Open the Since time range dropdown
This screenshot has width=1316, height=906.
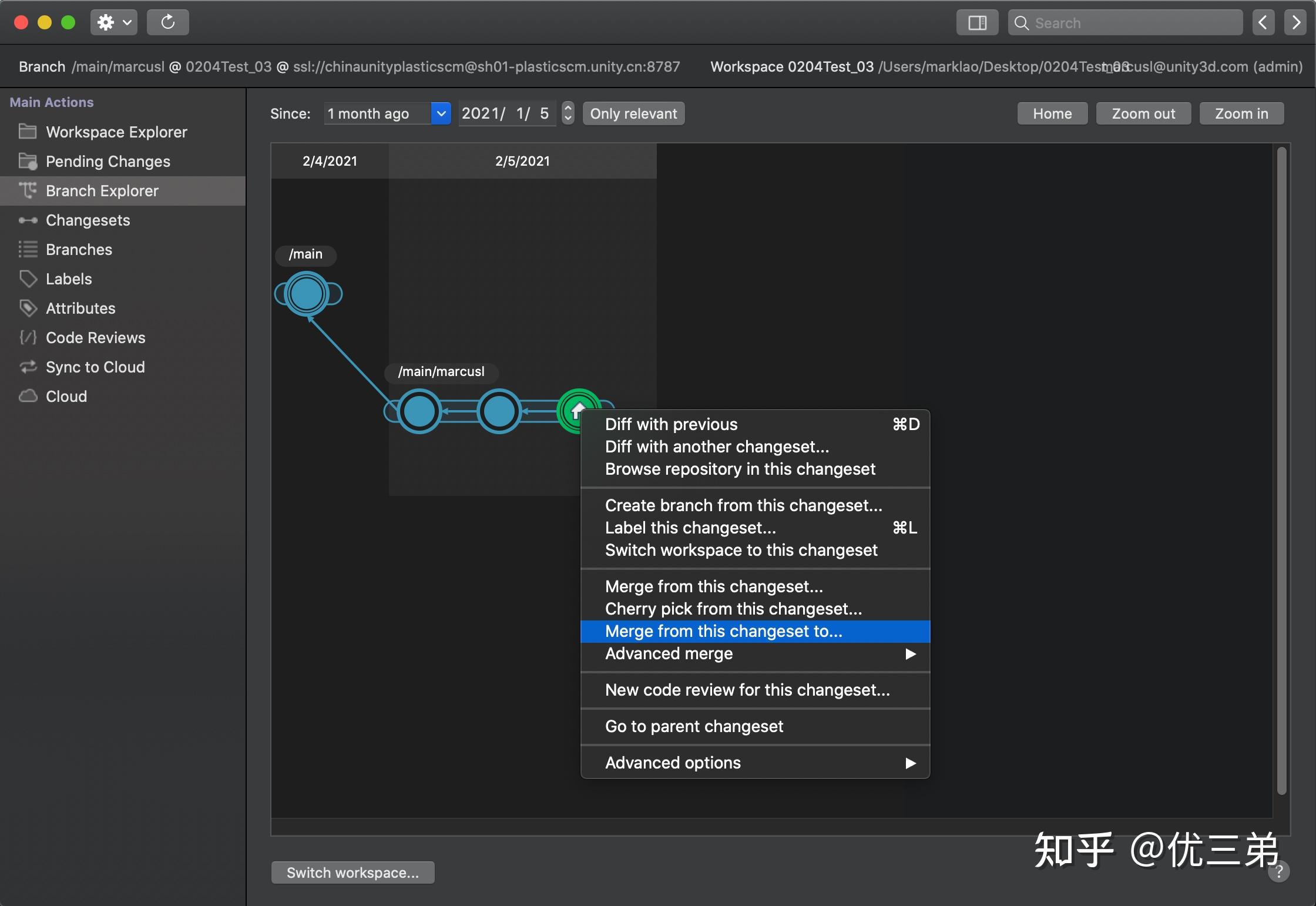[440, 113]
